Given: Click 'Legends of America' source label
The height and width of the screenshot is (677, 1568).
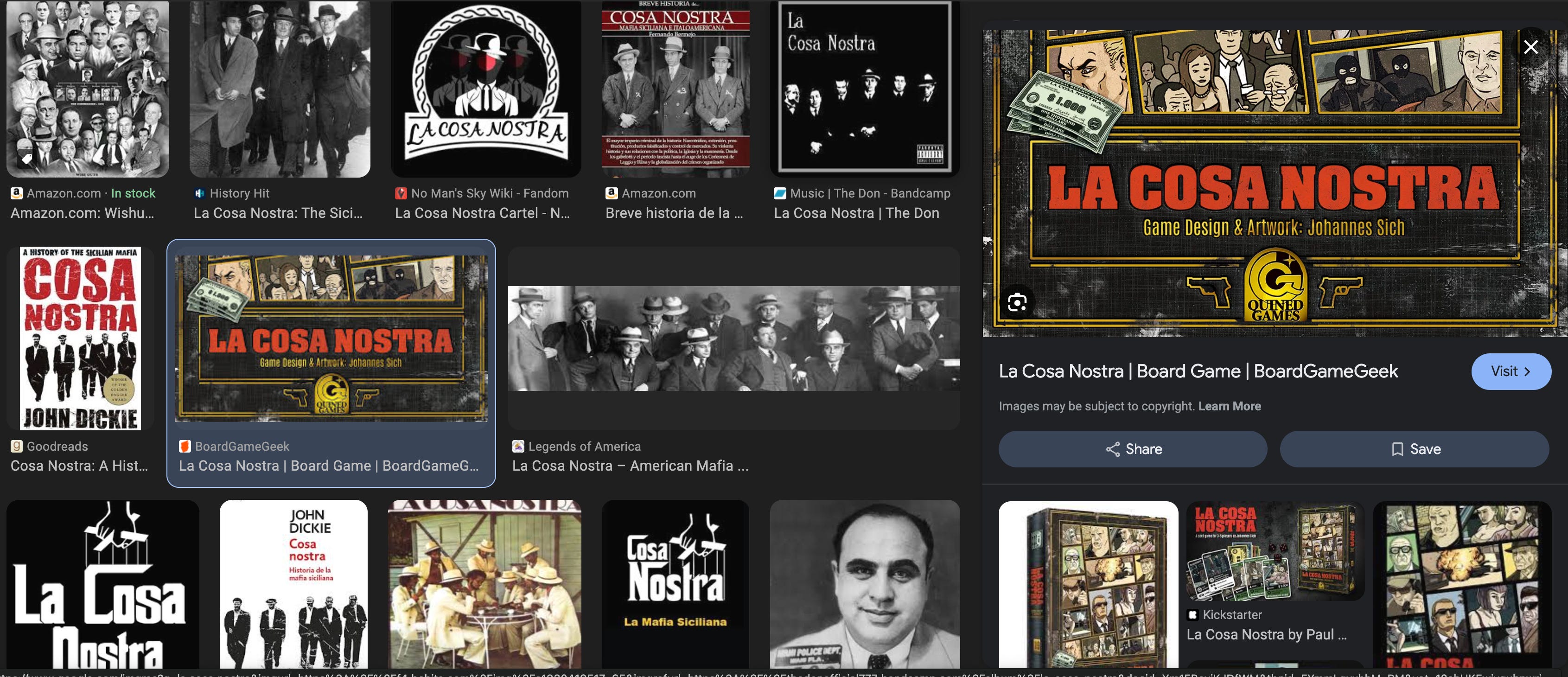Looking at the screenshot, I should (584, 446).
